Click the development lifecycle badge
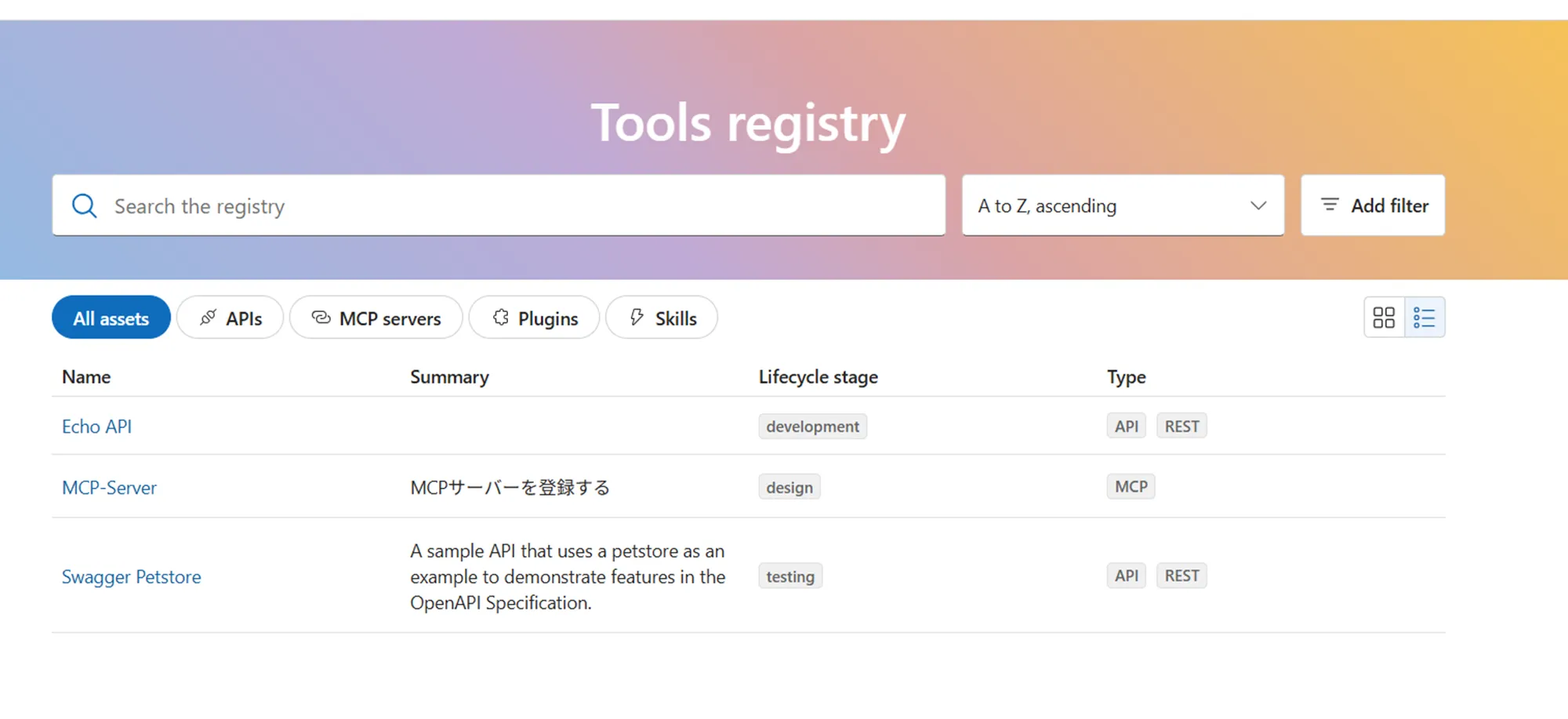Viewport: 1568px width, 719px height. 812,427
